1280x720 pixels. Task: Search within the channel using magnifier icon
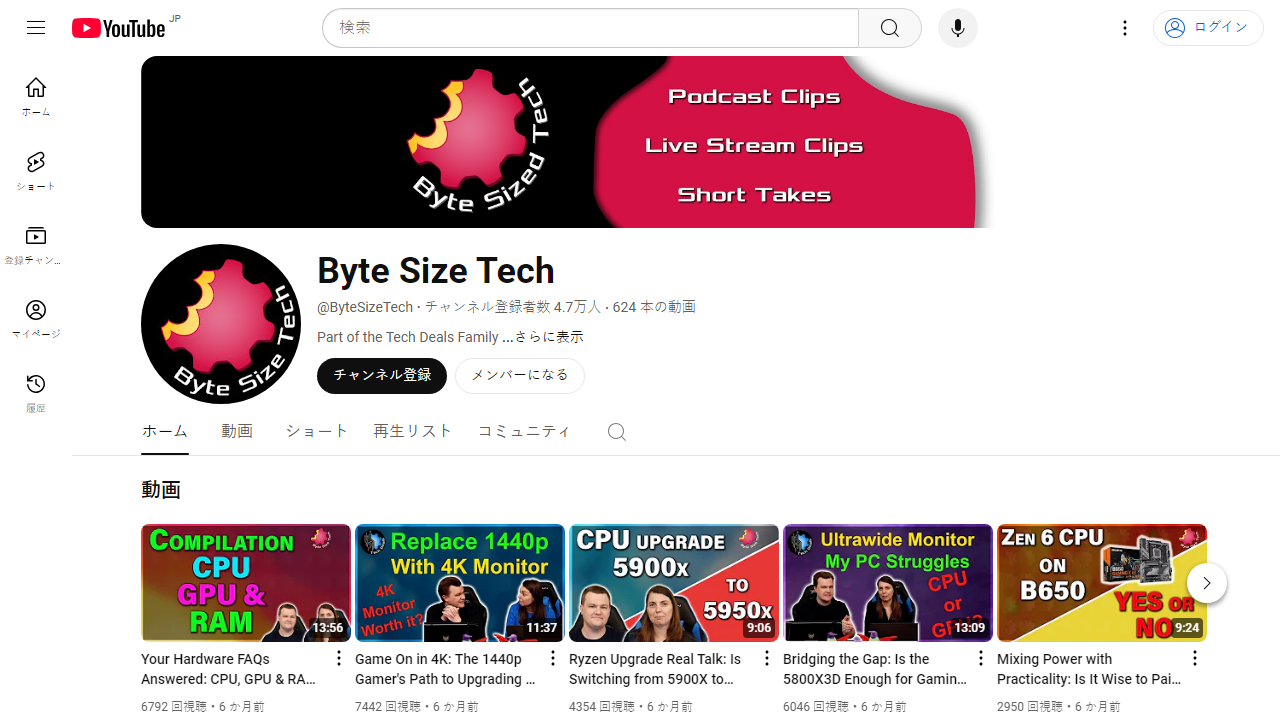(x=617, y=431)
